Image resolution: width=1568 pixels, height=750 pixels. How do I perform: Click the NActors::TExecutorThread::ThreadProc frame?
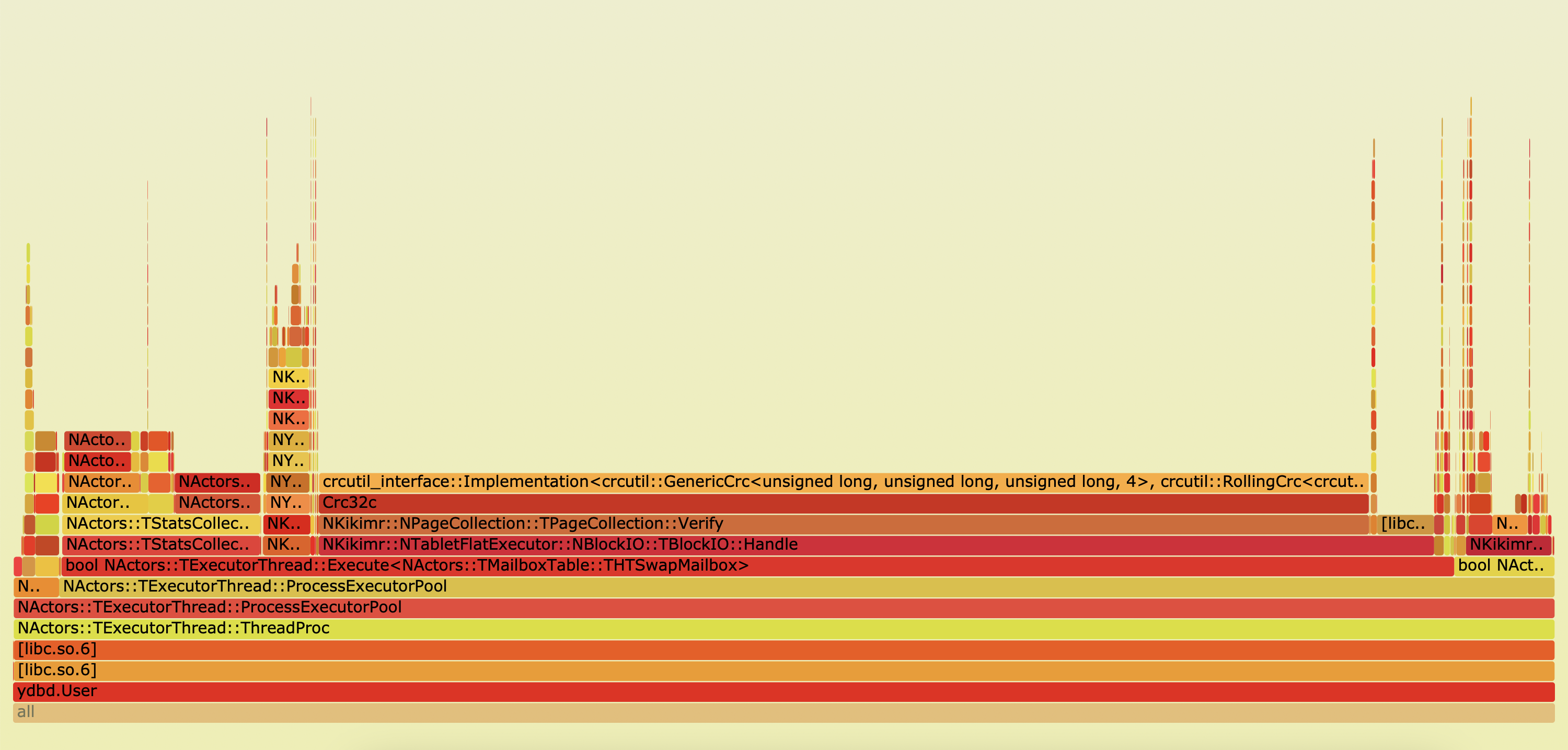[x=783, y=628]
